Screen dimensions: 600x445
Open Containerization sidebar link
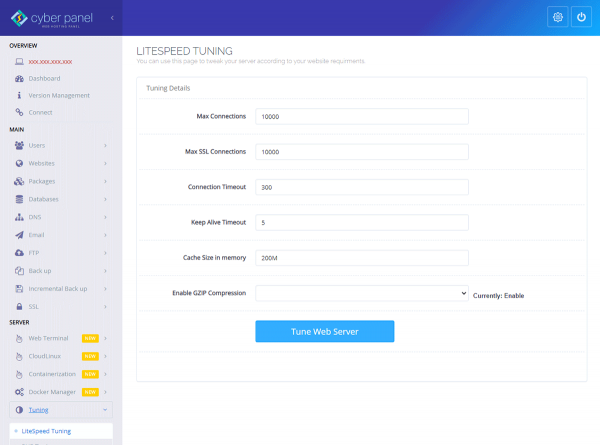(52, 374)
